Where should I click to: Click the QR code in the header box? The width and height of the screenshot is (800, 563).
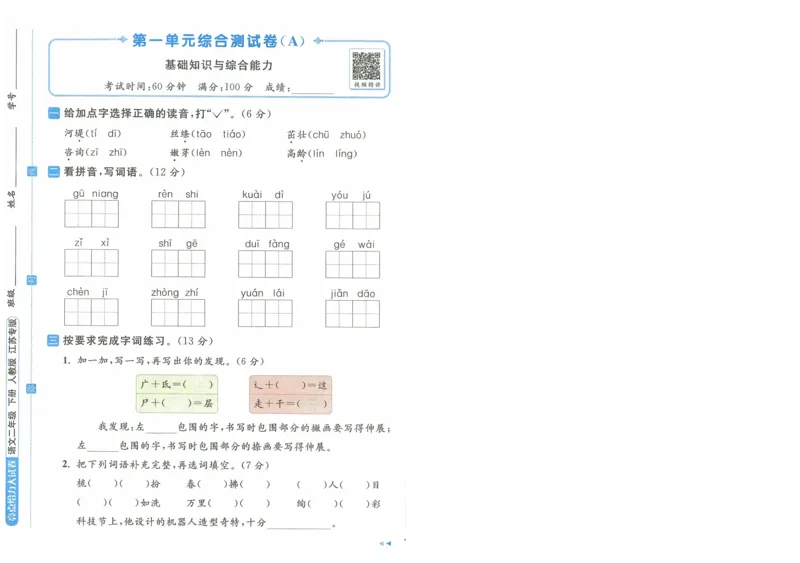coord(367,66)
